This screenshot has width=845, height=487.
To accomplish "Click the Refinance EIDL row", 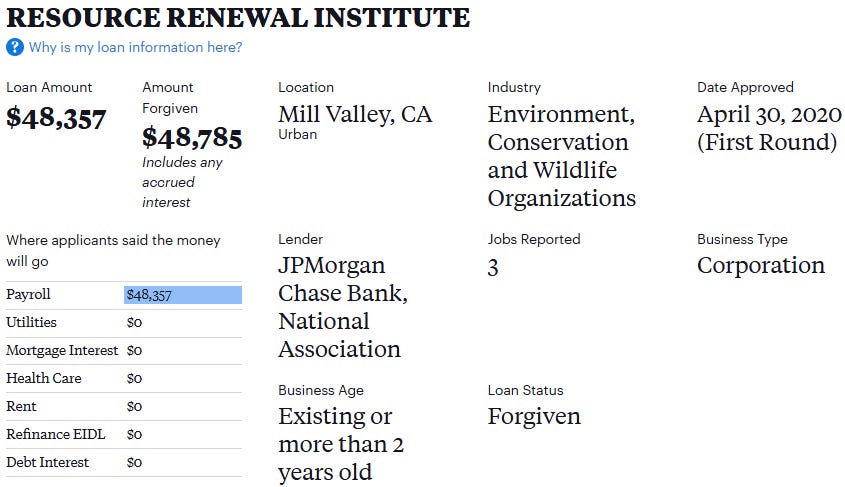I will [124, 434].
